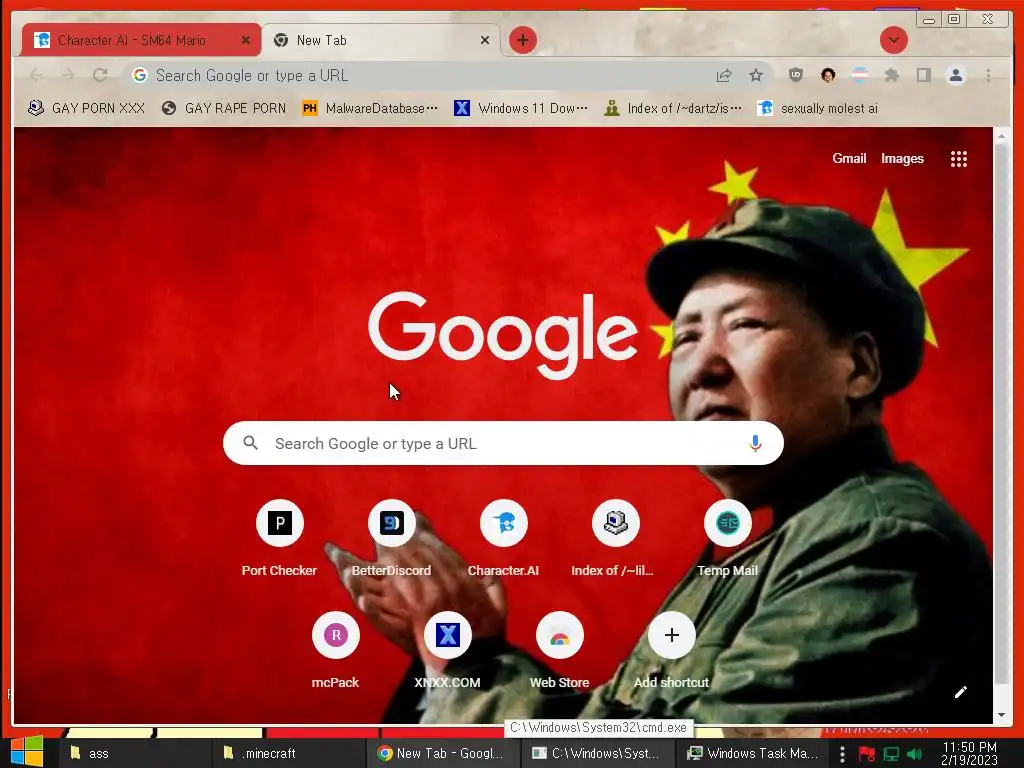This screenshot has width=1024, height=768.
Task: Open the Index of /~lil... shortcut
Action: pyautogui.click(x=615, y=524)
